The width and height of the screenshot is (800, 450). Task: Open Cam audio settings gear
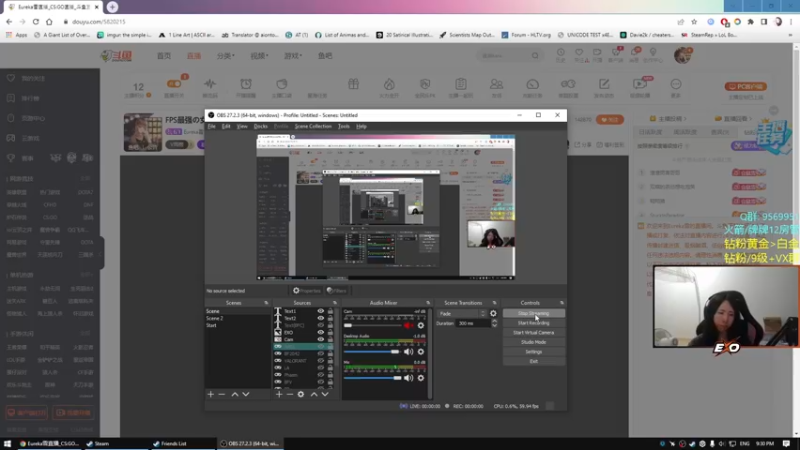click(421, 326)
